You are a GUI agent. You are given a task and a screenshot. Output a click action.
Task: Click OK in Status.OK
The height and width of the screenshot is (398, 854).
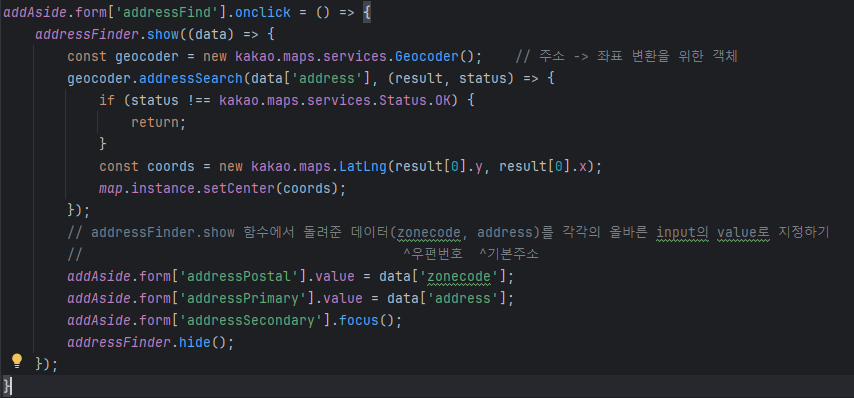[444, 100]
